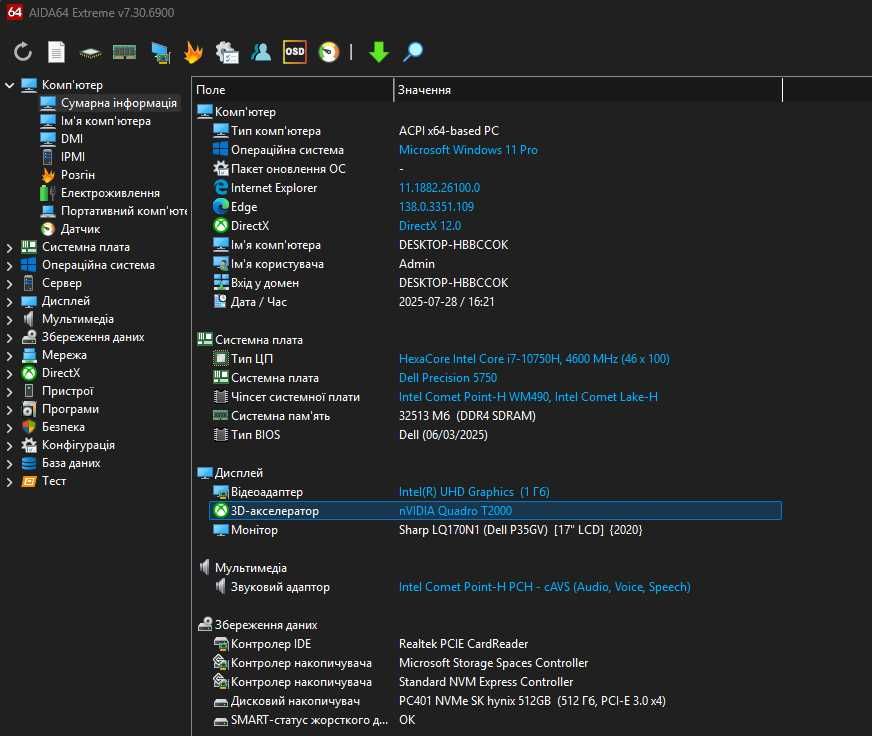The height and width of the screenshot is (736, 872).
Task: Open the sensor gauge toolbar icon
Action: click(x=329, y=52)
